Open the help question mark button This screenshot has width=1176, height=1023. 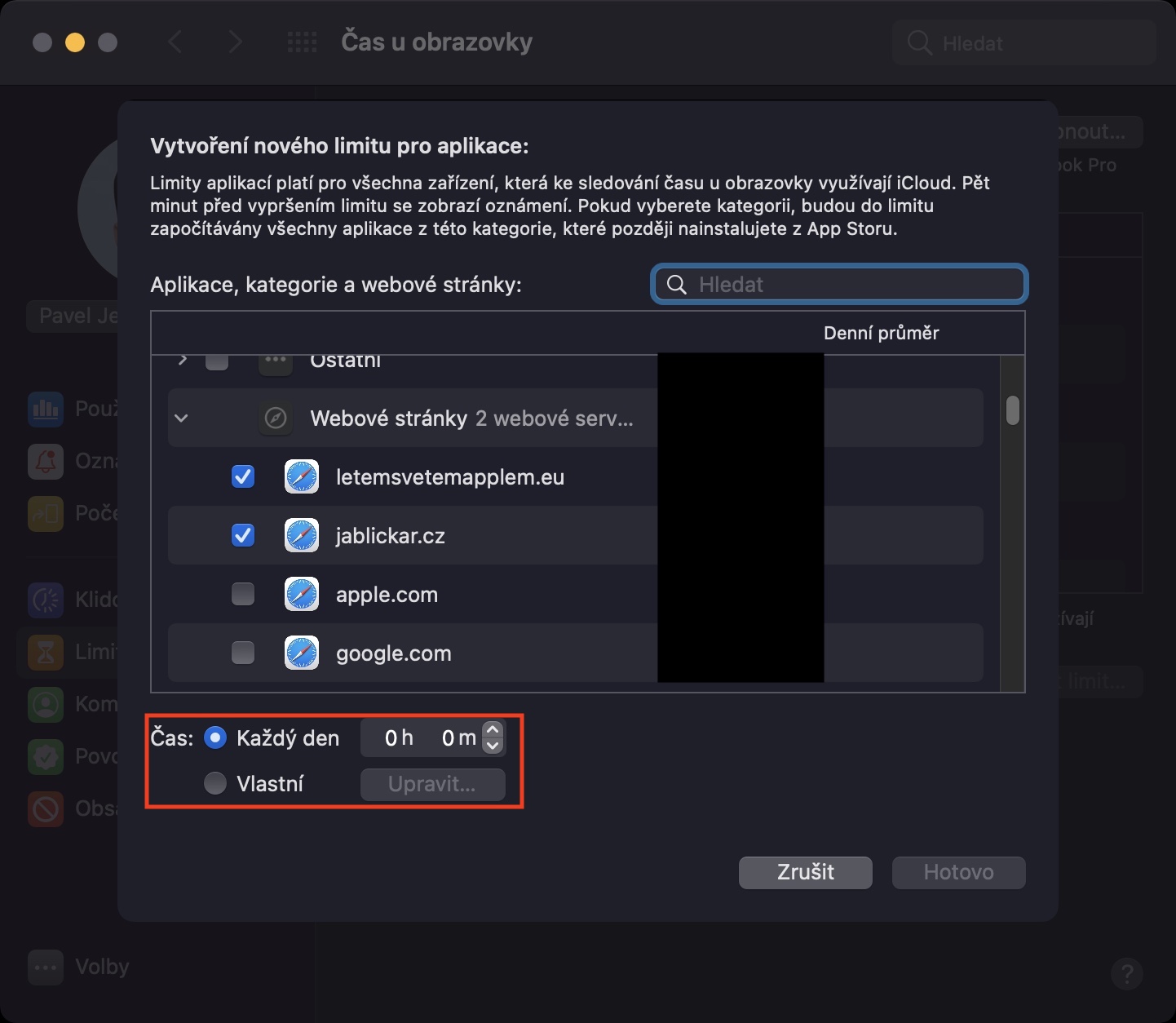[x=1126, y=973]
